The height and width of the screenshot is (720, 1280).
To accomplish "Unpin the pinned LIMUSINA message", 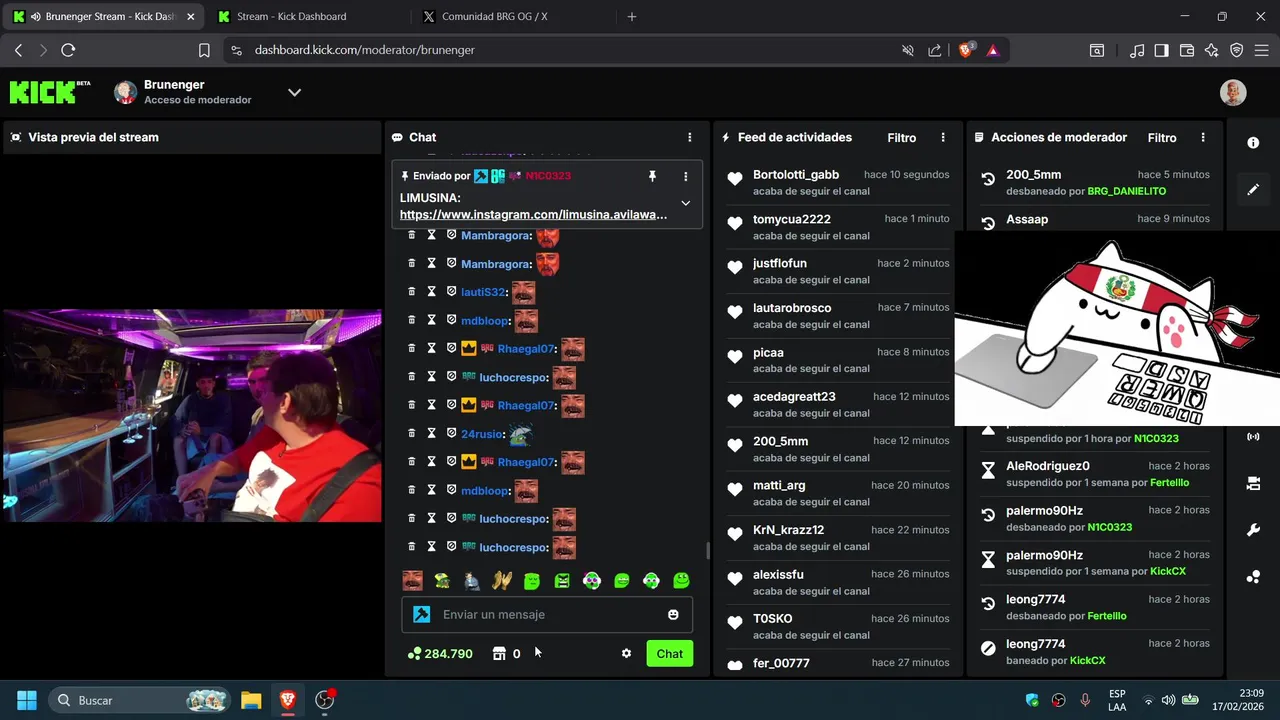I will (x=652, y=176).
